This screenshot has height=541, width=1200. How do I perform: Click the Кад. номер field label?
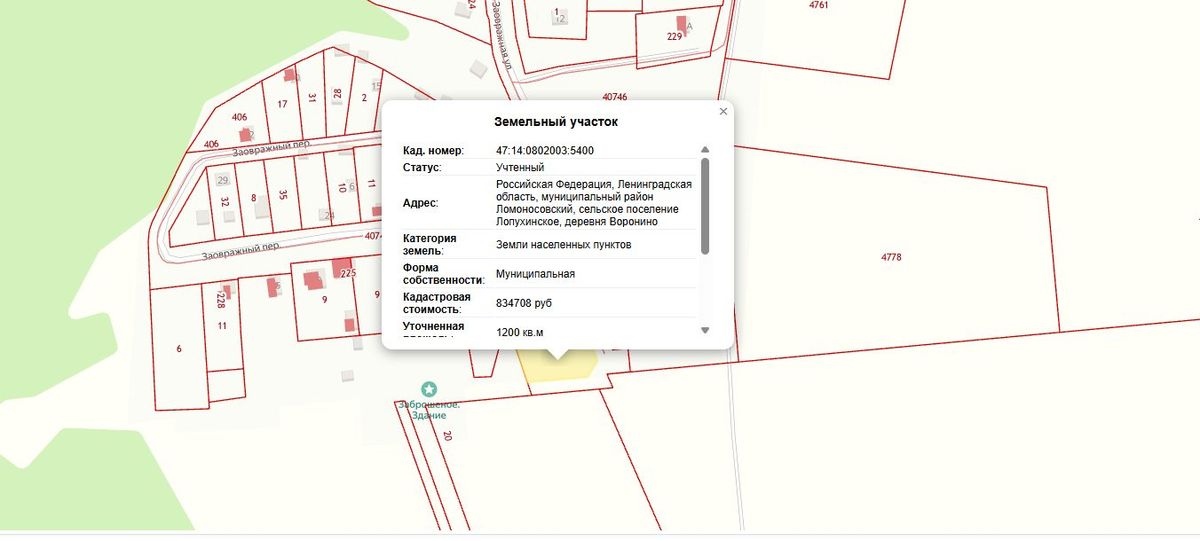pos(434,151)
